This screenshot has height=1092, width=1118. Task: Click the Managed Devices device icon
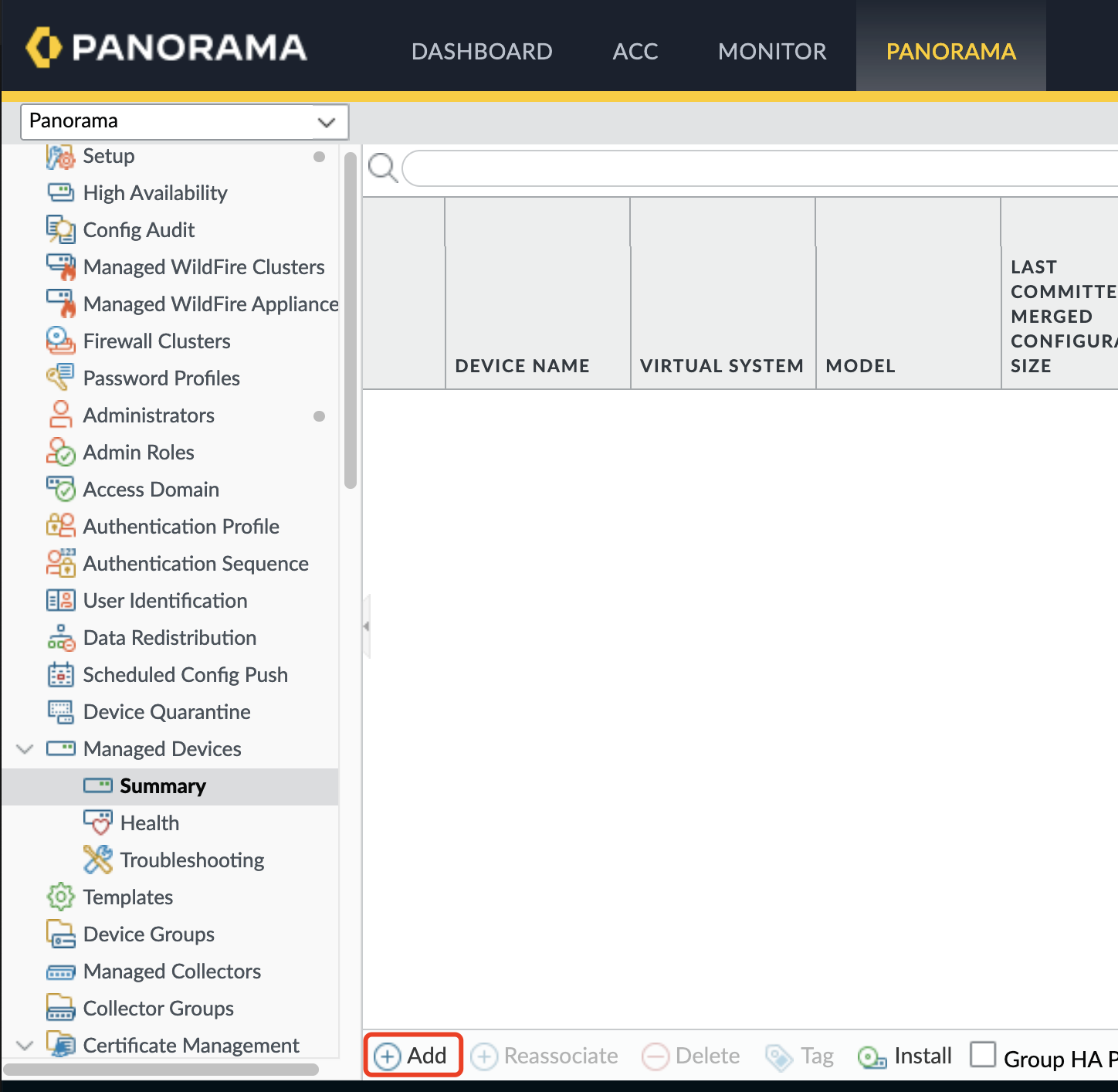(x=61, y=748)
